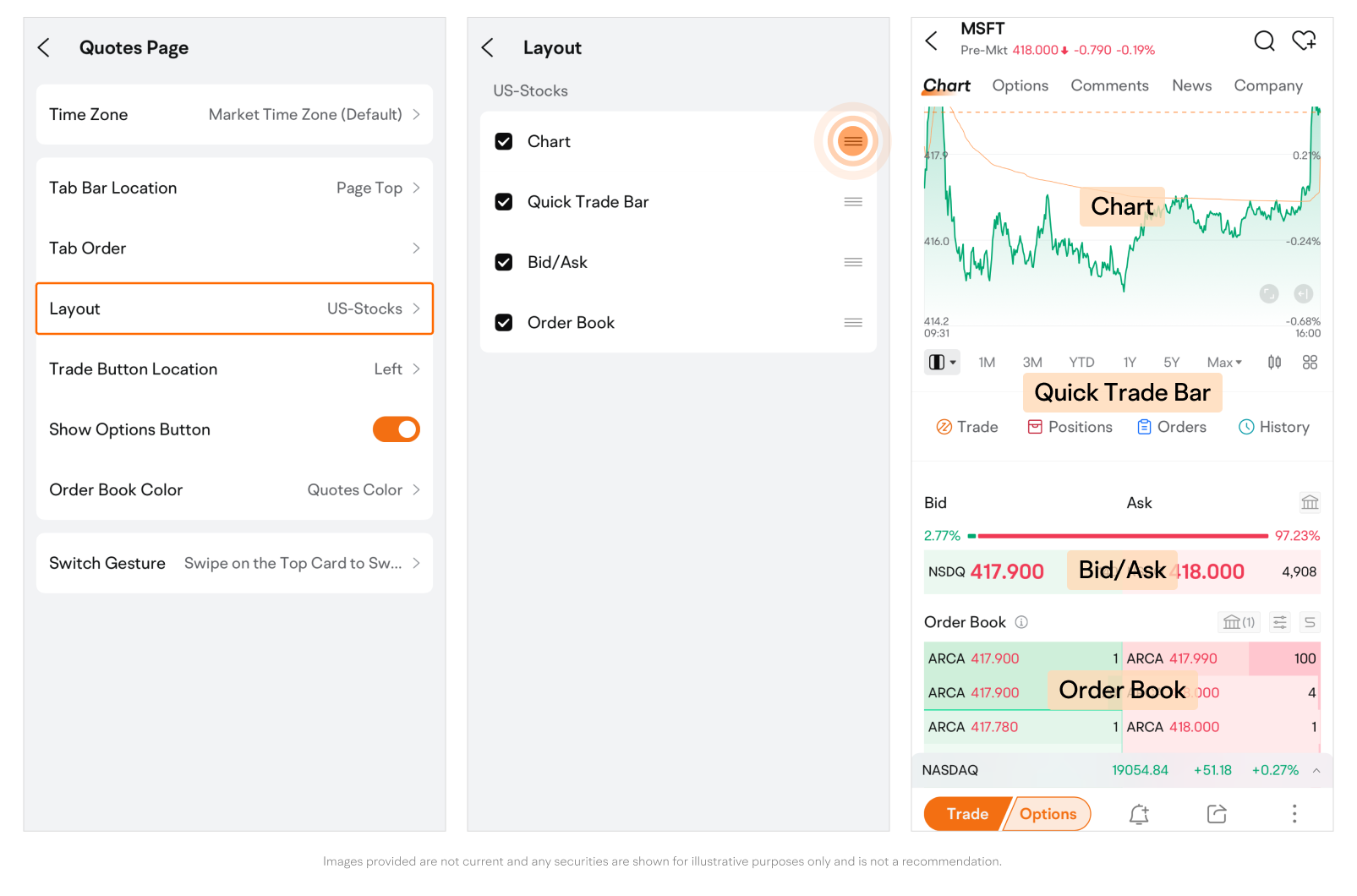Image resolution: width=1357 pixels, height=896 pixels.
Task: Switch to the News tab
Action: (x=1191, y=85)
